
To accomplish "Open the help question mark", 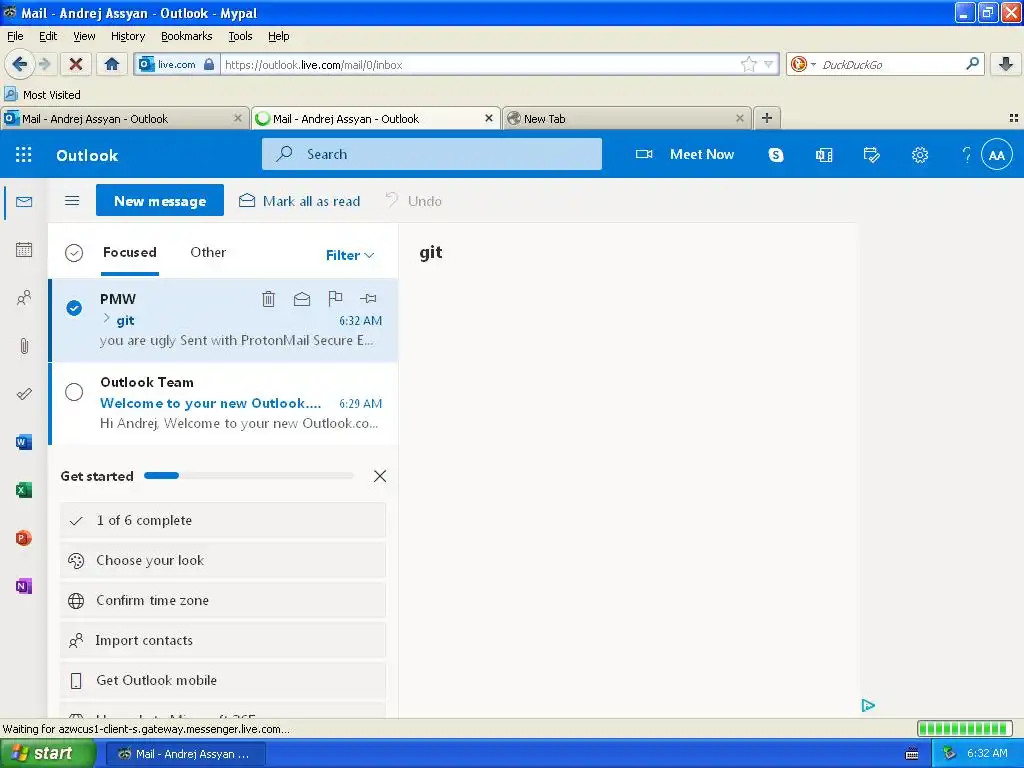I will click(967, 155).
